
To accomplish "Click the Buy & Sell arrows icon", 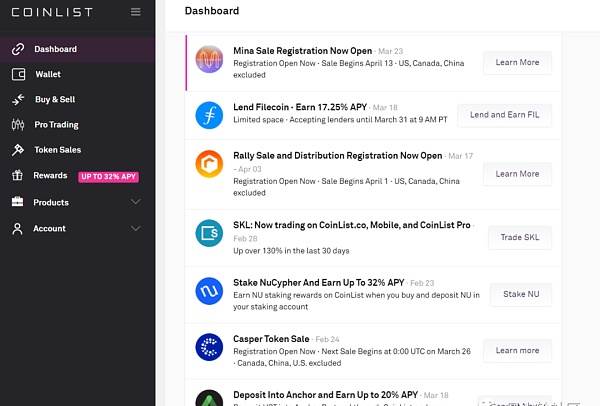I will [18, 99].
